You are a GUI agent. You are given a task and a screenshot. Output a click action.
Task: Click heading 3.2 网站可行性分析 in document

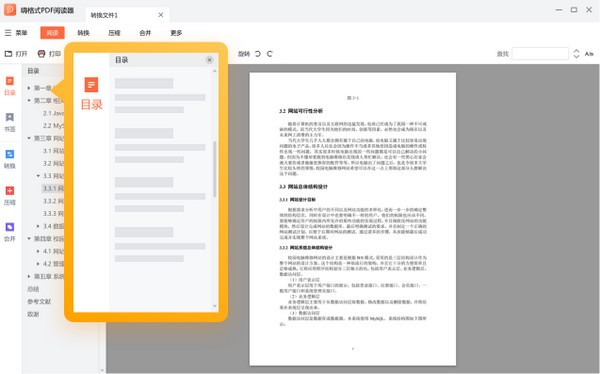click(301, 111)
